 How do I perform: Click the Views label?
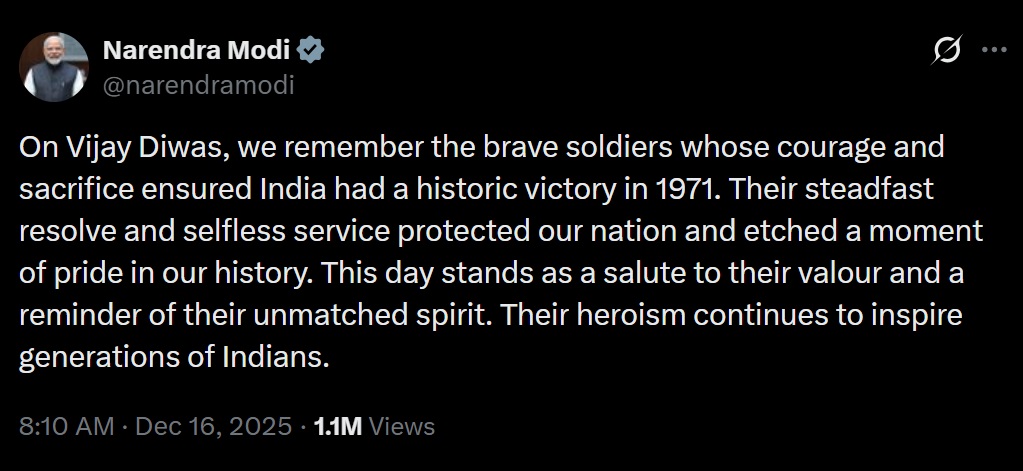pyautogui.click(x=402, y=427)
